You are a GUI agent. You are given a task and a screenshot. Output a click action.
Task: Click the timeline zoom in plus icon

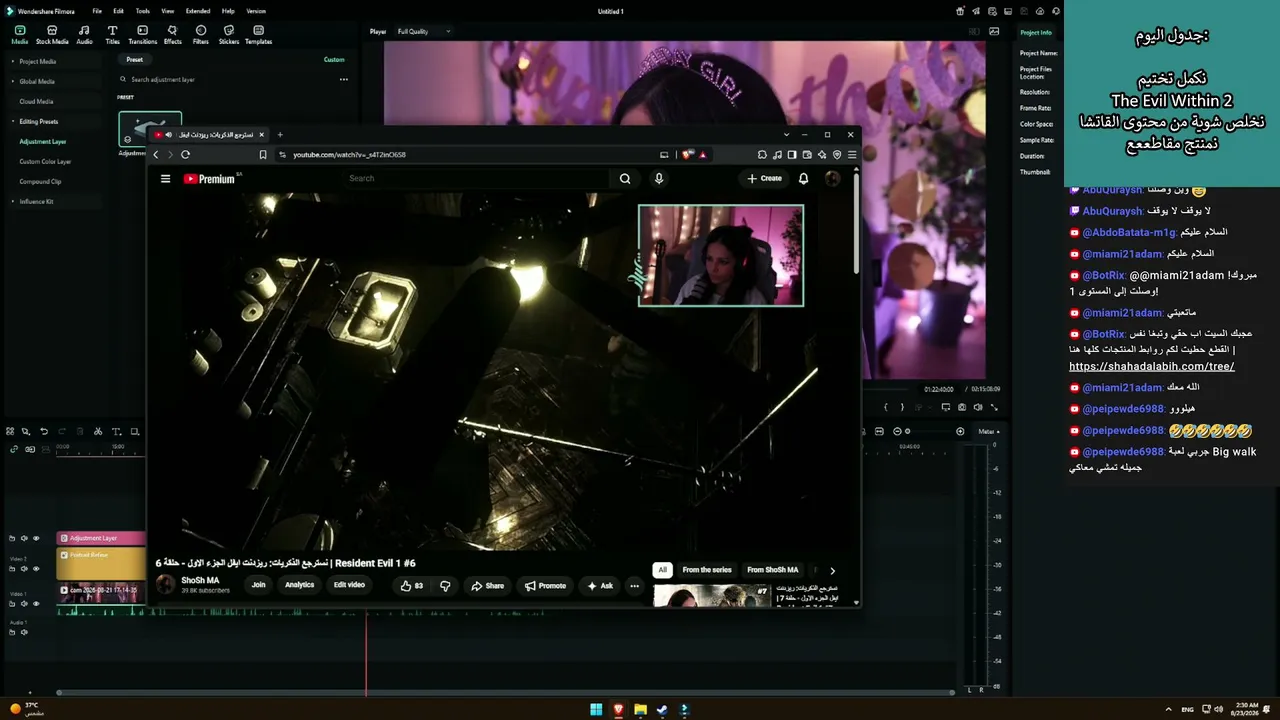tap(960, 431)
